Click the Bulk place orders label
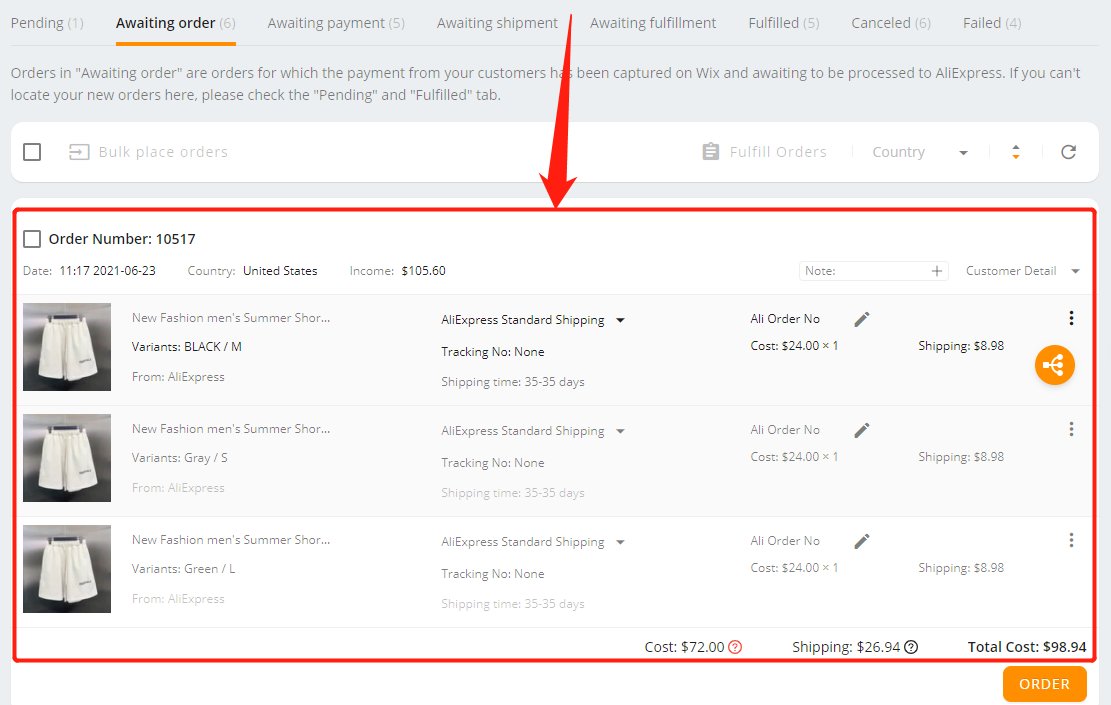1111x705 pixels. 163,152
